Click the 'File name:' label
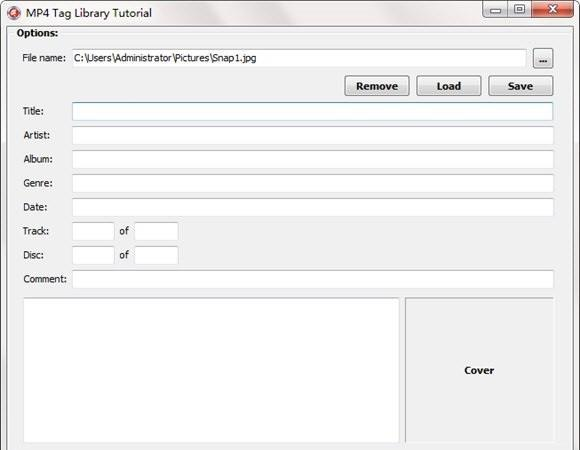This screenshot has width=580, height=450. 44,58
